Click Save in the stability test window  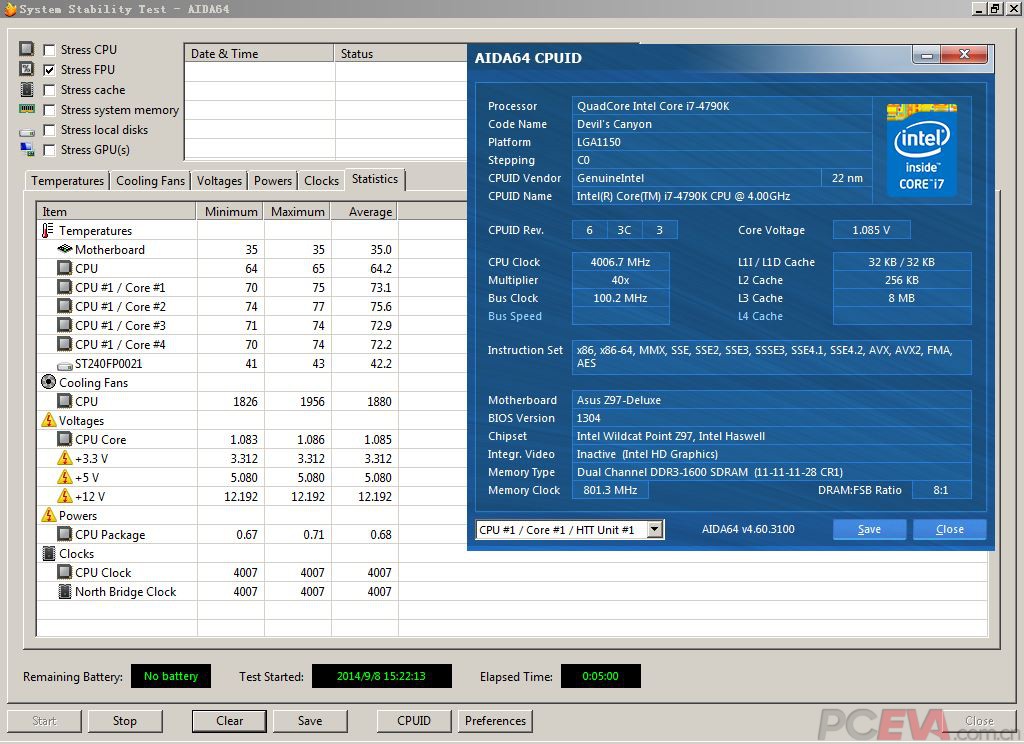[310, 721]
